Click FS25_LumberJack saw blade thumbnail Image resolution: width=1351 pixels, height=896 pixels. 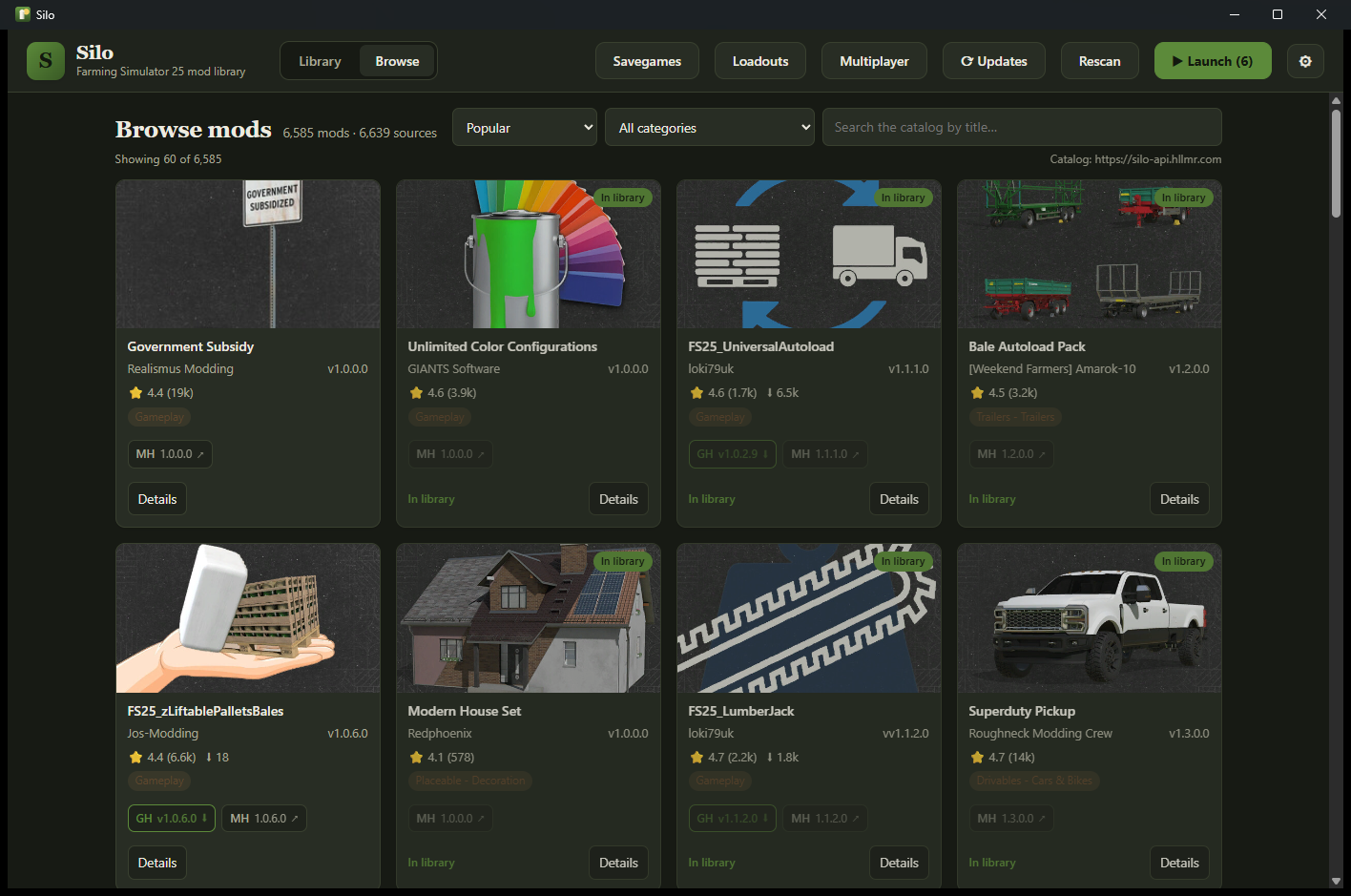[809, 618]
